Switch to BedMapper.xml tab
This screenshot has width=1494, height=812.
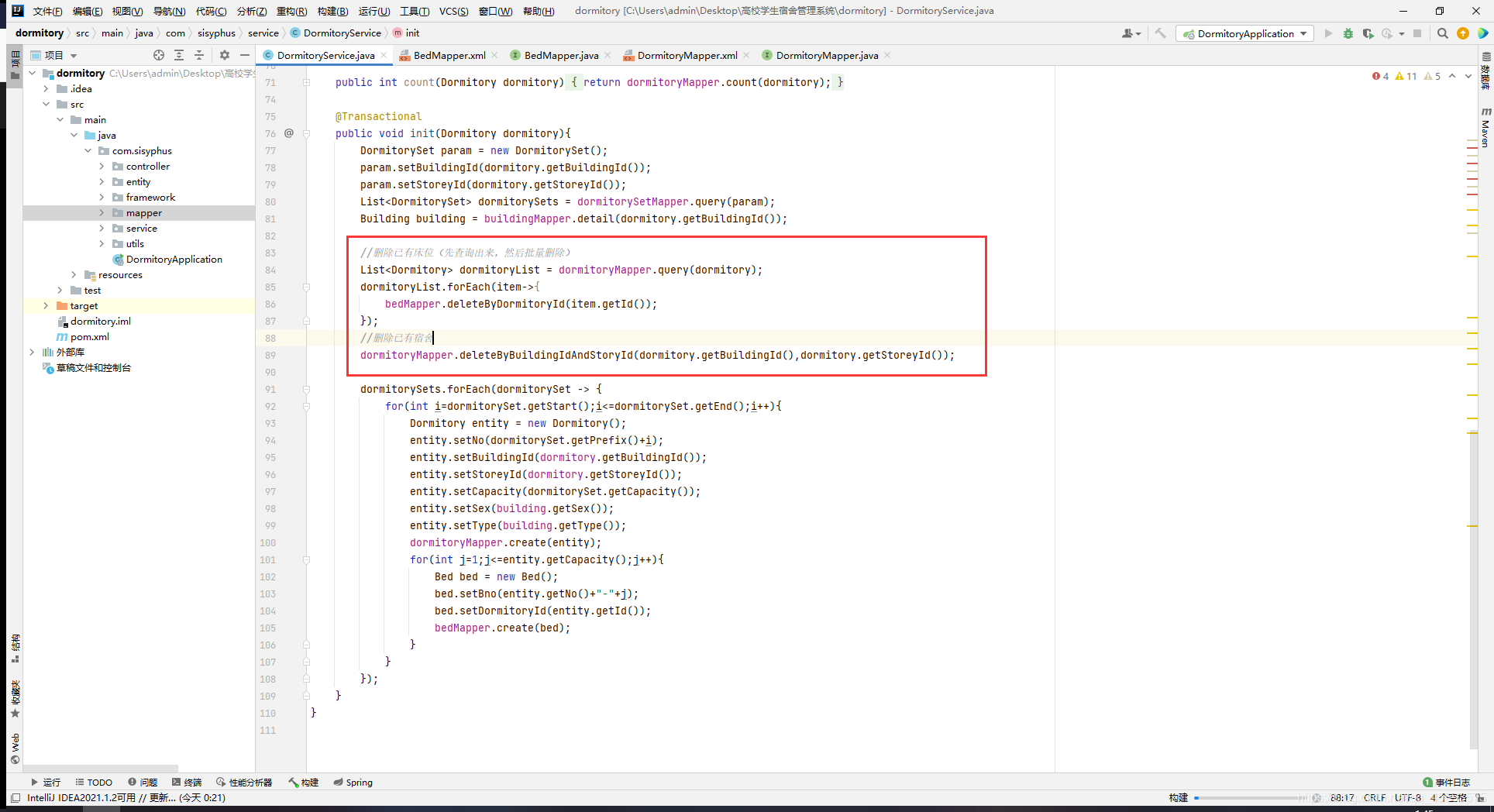[449, 55]
